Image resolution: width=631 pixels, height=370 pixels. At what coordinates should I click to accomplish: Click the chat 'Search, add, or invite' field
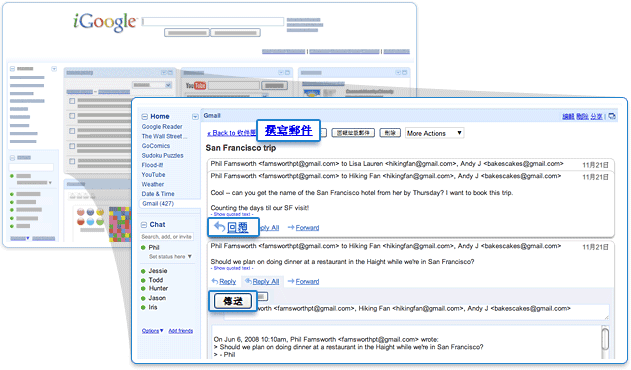[x=167, y=237]
